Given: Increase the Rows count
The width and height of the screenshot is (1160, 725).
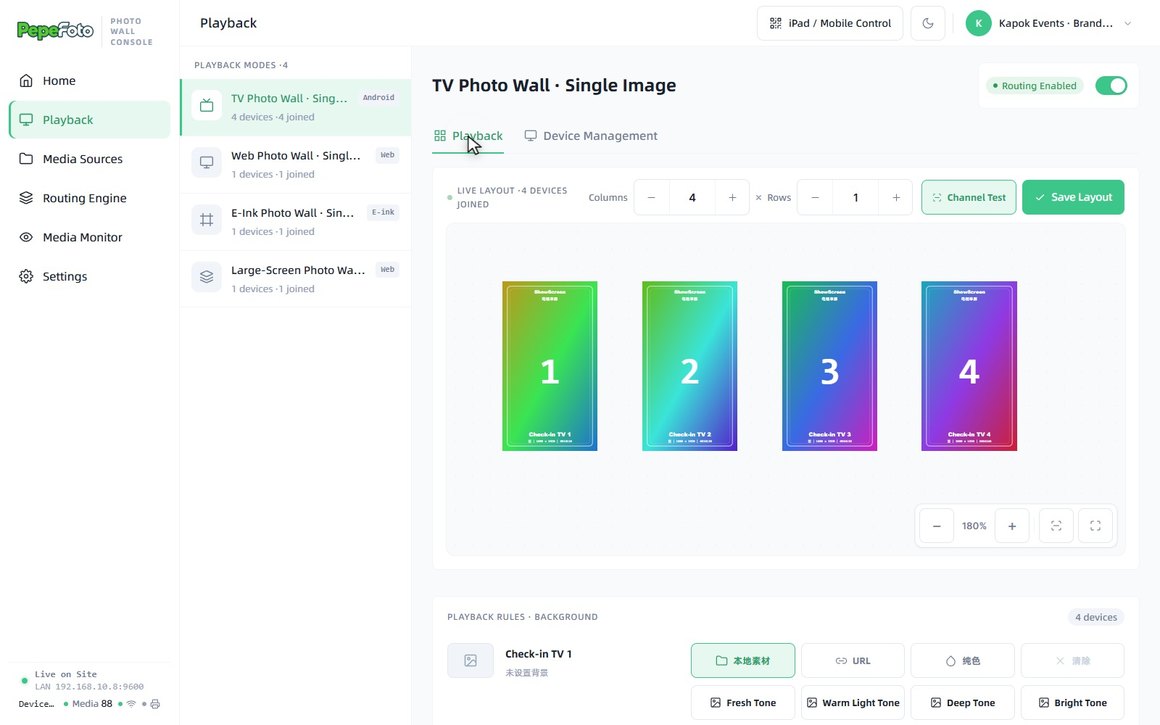Looking at the screenshot, I should point(896,198).
